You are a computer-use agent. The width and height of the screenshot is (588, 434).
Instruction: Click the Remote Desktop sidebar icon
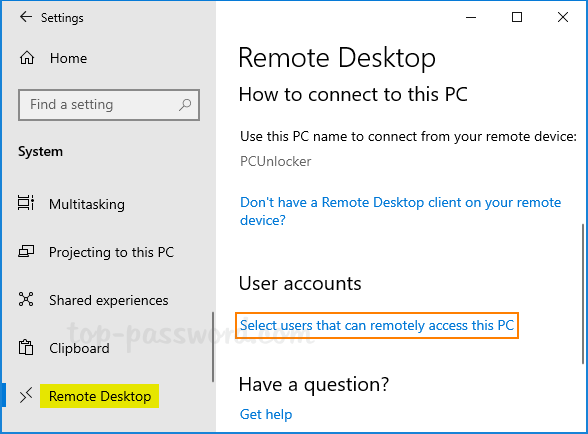(x=26, y=395)
